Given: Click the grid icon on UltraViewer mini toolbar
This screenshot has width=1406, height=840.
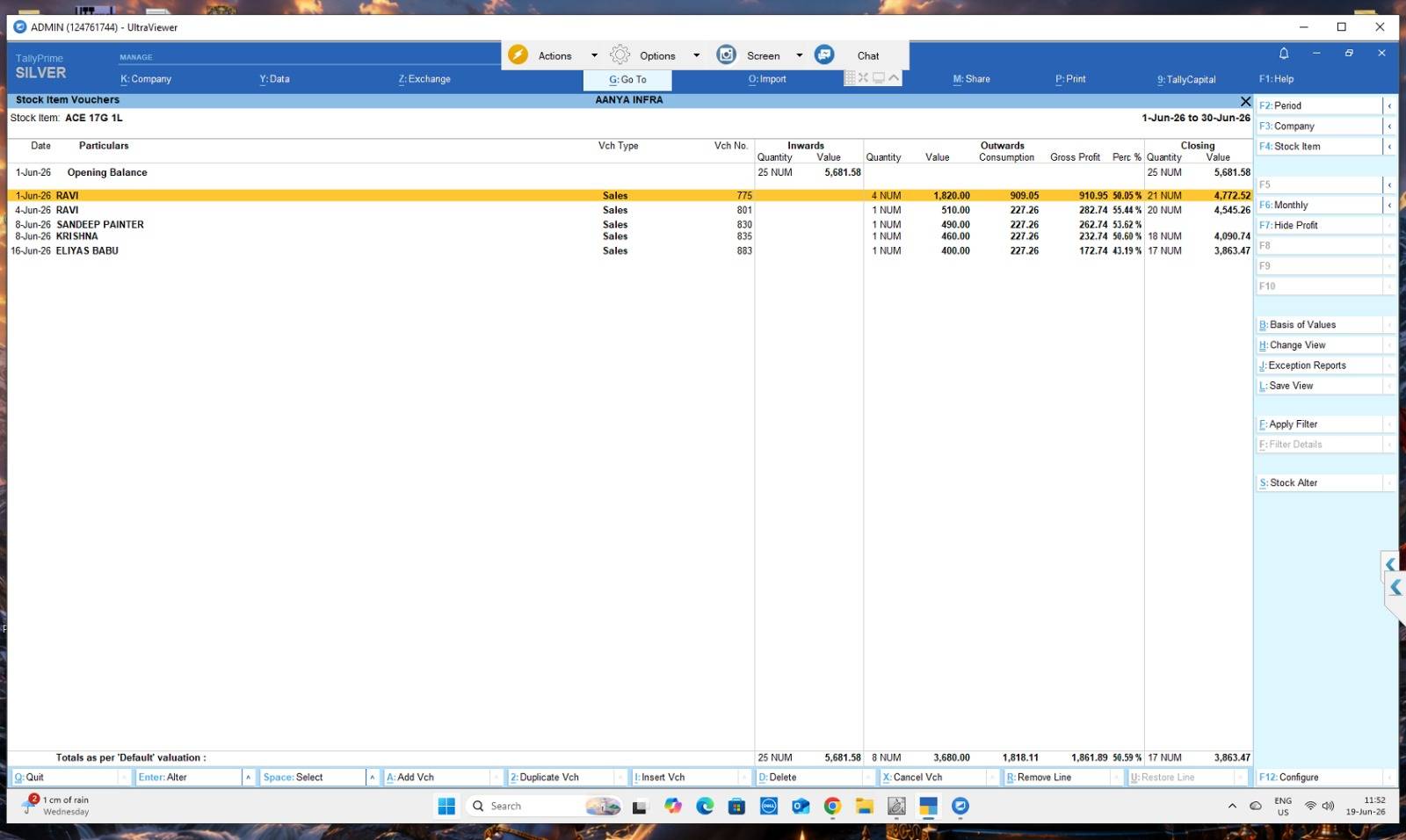Looking at the screenshot, I should tap(850, 78).
